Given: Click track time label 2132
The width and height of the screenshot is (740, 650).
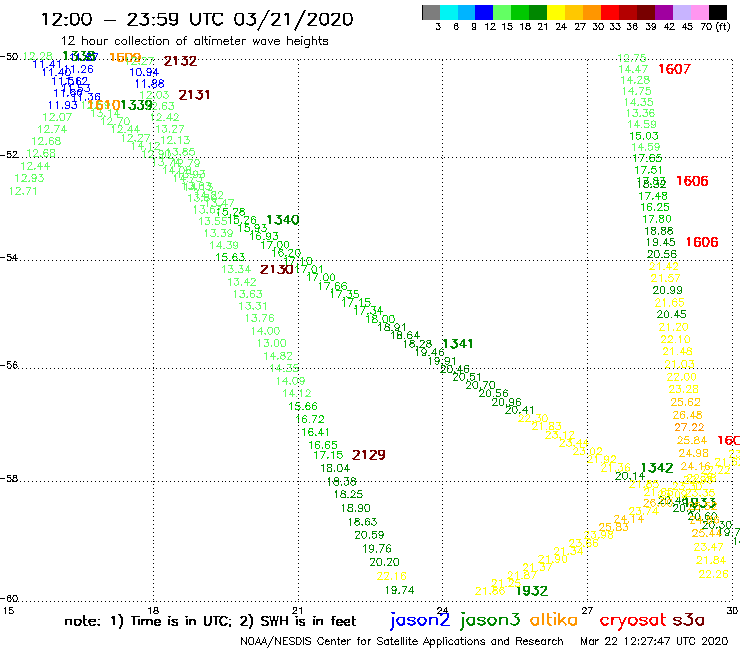Looking at the screenshot, I should pyautogui.click(x=180, y=61).
